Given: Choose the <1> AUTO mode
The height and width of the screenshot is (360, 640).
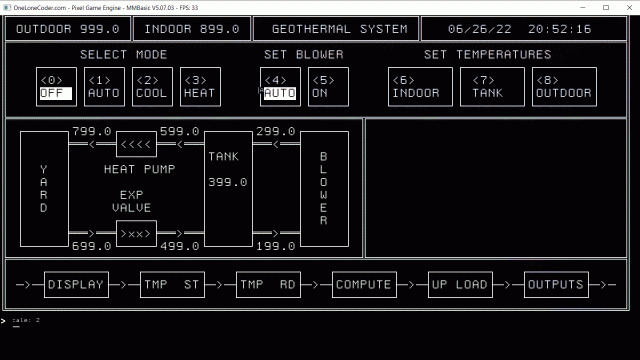Looking at the screenshot, I should pyautogui.click(x=104, y=87).
